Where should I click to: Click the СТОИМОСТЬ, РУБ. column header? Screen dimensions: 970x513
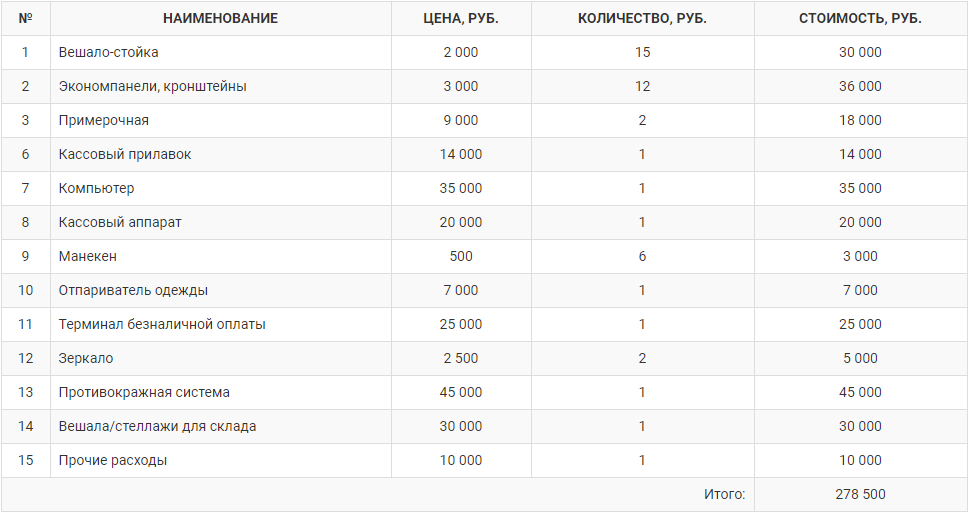tap(860, 19)
